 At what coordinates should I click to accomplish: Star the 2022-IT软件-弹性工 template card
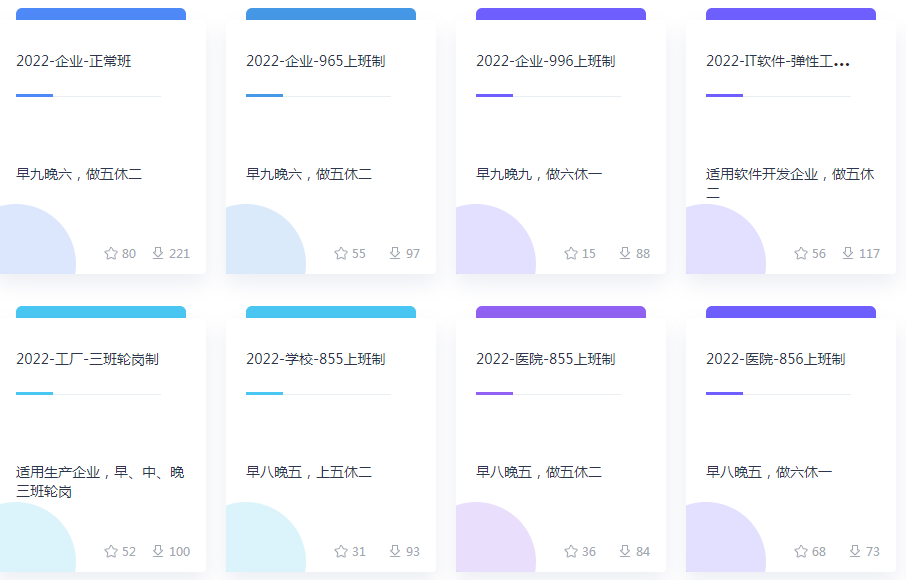[801, 253]
